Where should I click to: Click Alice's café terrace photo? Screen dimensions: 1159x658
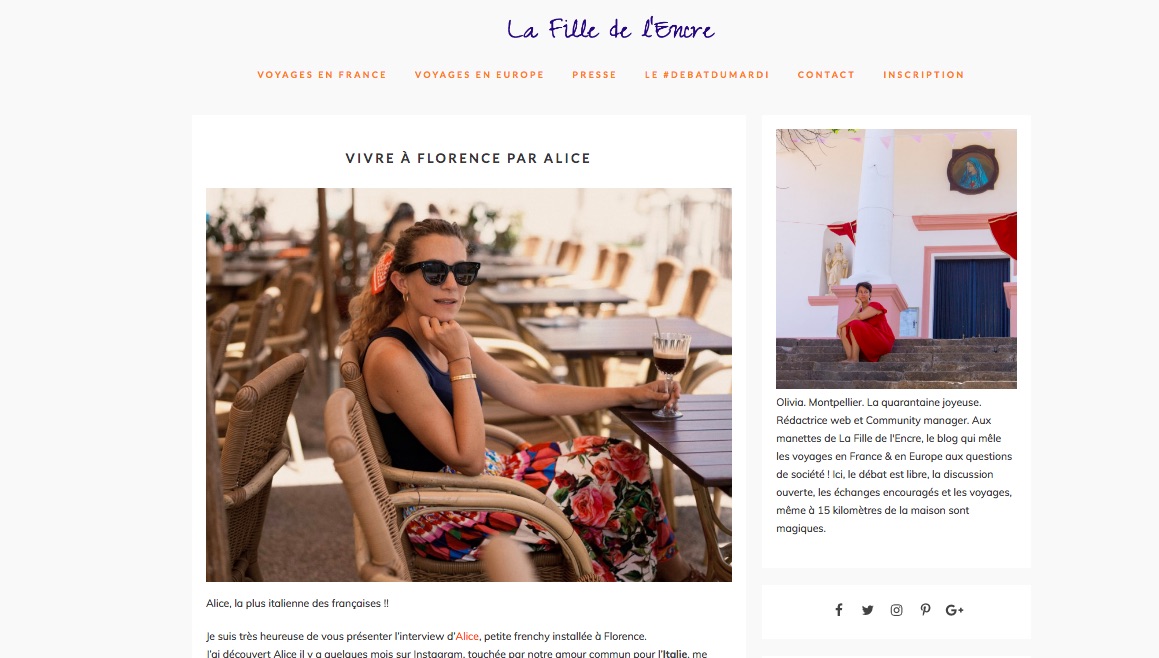coord(469,384)
